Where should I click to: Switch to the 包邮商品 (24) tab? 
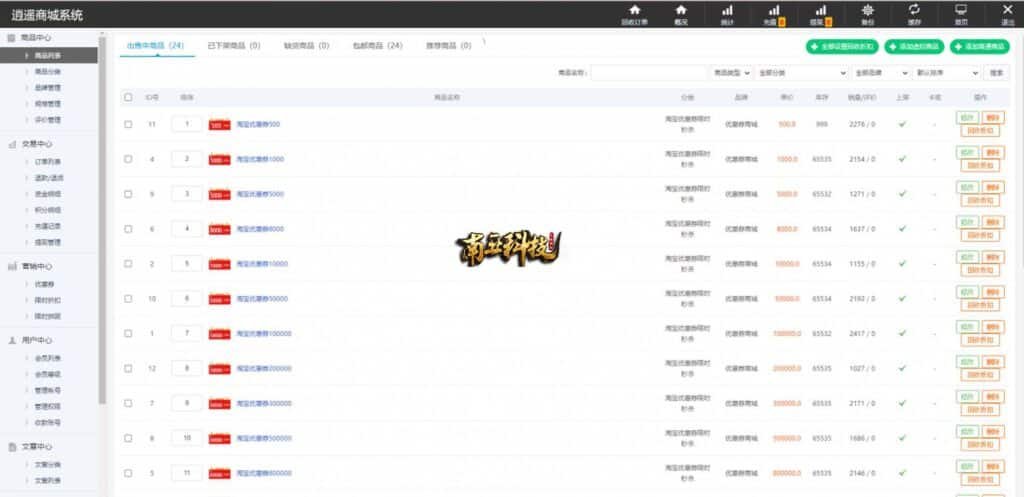(x=380, y=46)
